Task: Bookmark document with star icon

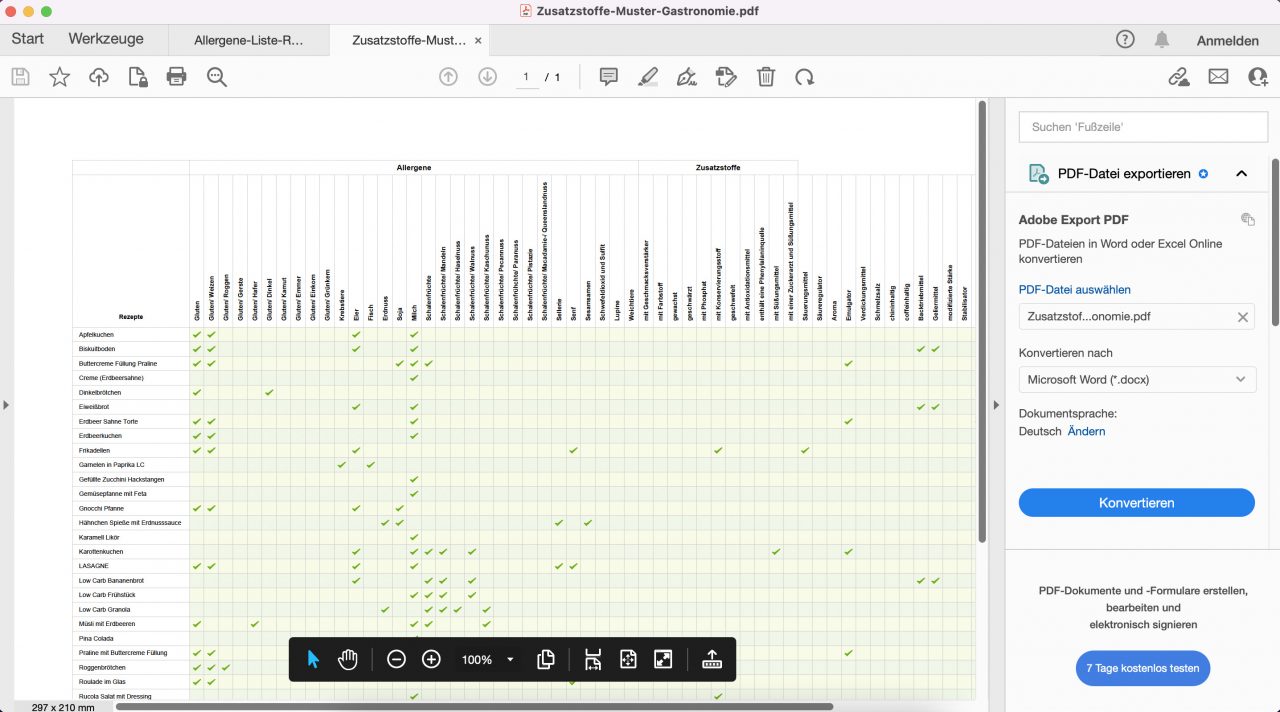Action: [60, 77]
